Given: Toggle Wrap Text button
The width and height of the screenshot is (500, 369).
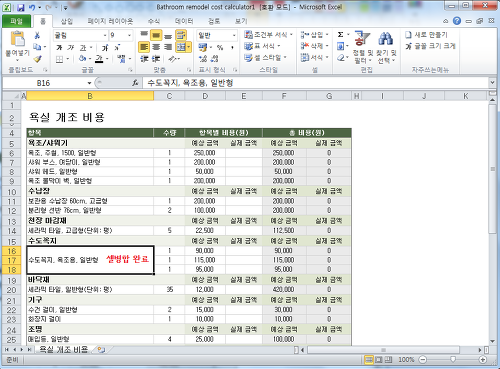Looking at the screenshot, I should point(181,35).
